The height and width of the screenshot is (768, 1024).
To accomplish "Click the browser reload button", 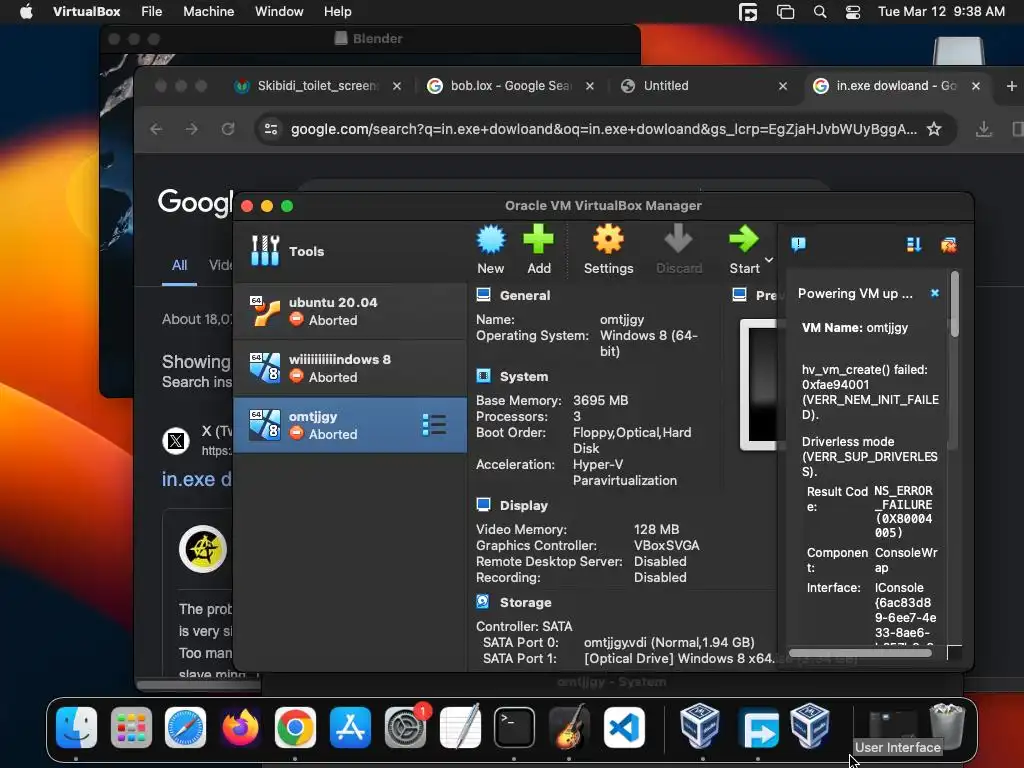I will tap(227, 129).
